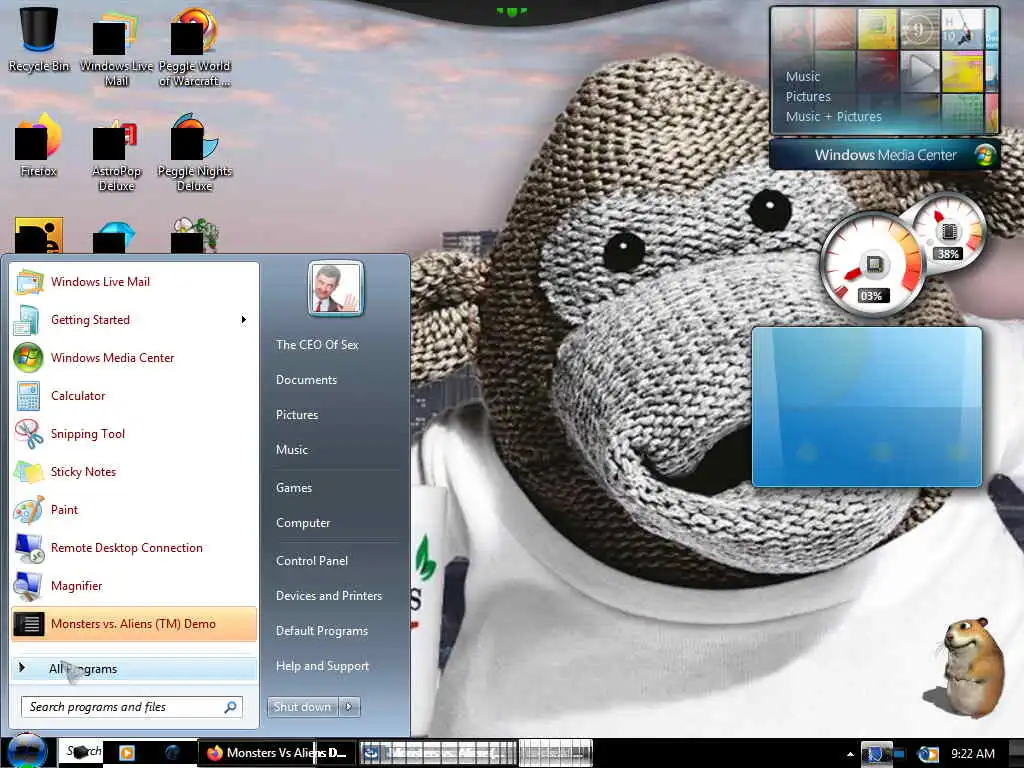The width and height of the screenshot is (1024, 768).
Task: Open Help and Support
Action: (x=323, y=666)
